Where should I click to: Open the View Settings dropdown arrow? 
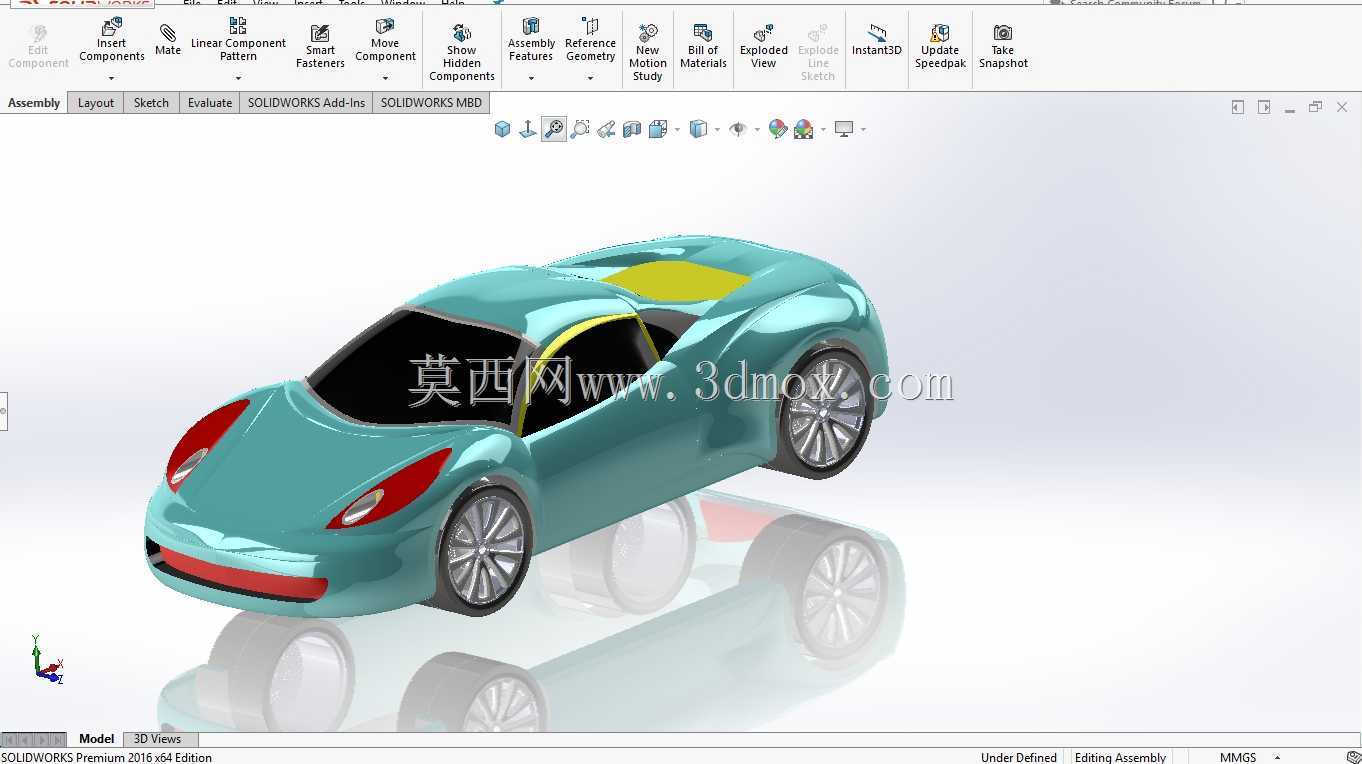pyautogui.click(x=863, y=129)
